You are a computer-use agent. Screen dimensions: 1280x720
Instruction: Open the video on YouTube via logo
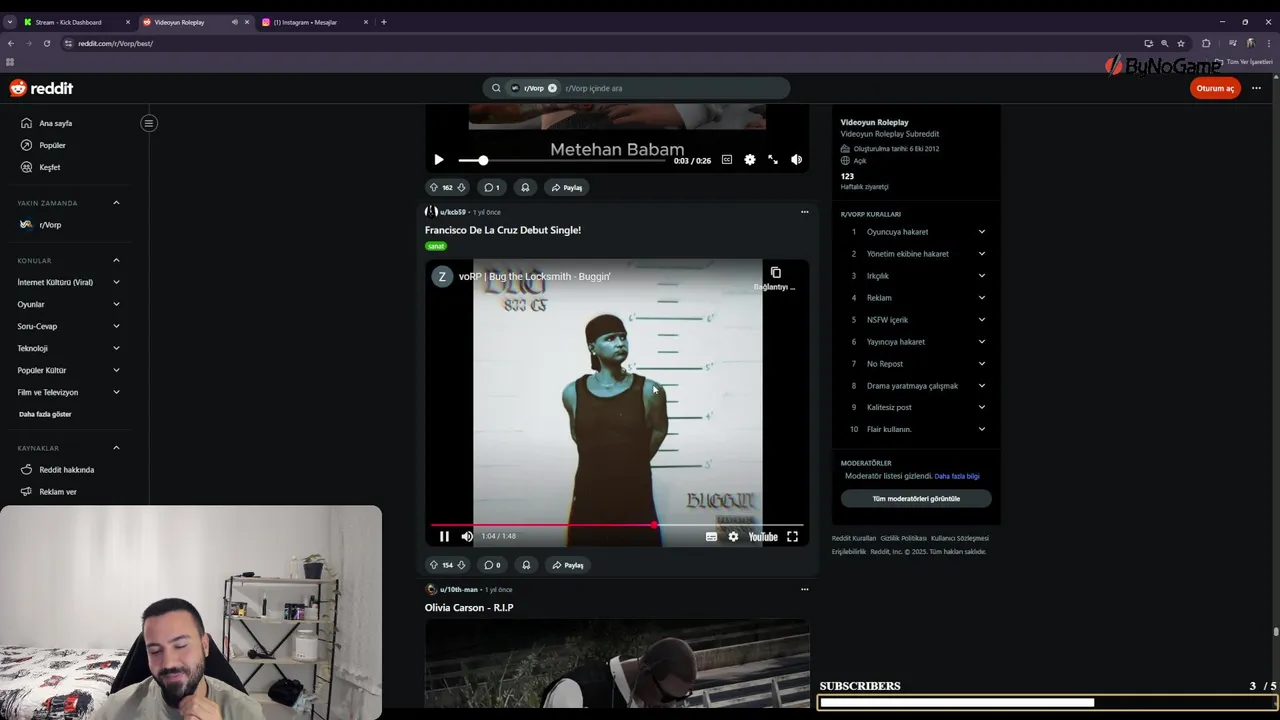click(x=763, y=536)
